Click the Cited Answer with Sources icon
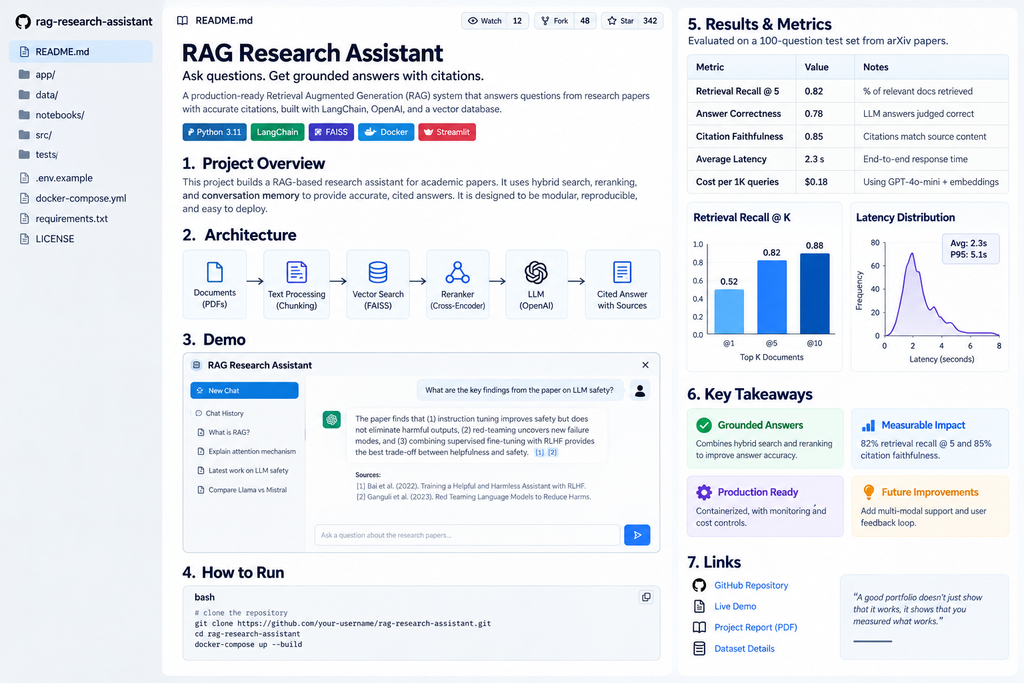The height and width of the screenshot is (683, 1024). click(622, 272)
